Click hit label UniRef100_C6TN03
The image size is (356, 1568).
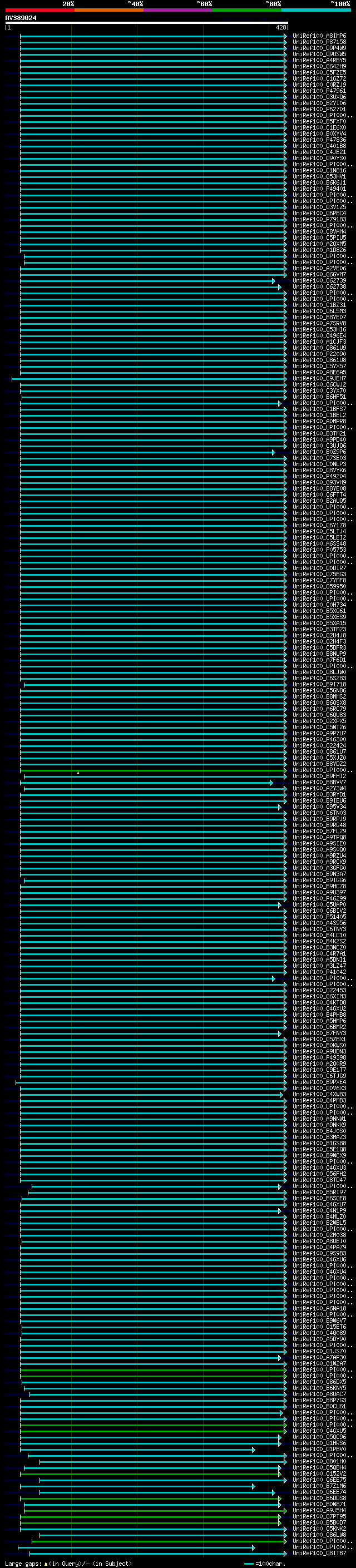[x=319, y=813]
